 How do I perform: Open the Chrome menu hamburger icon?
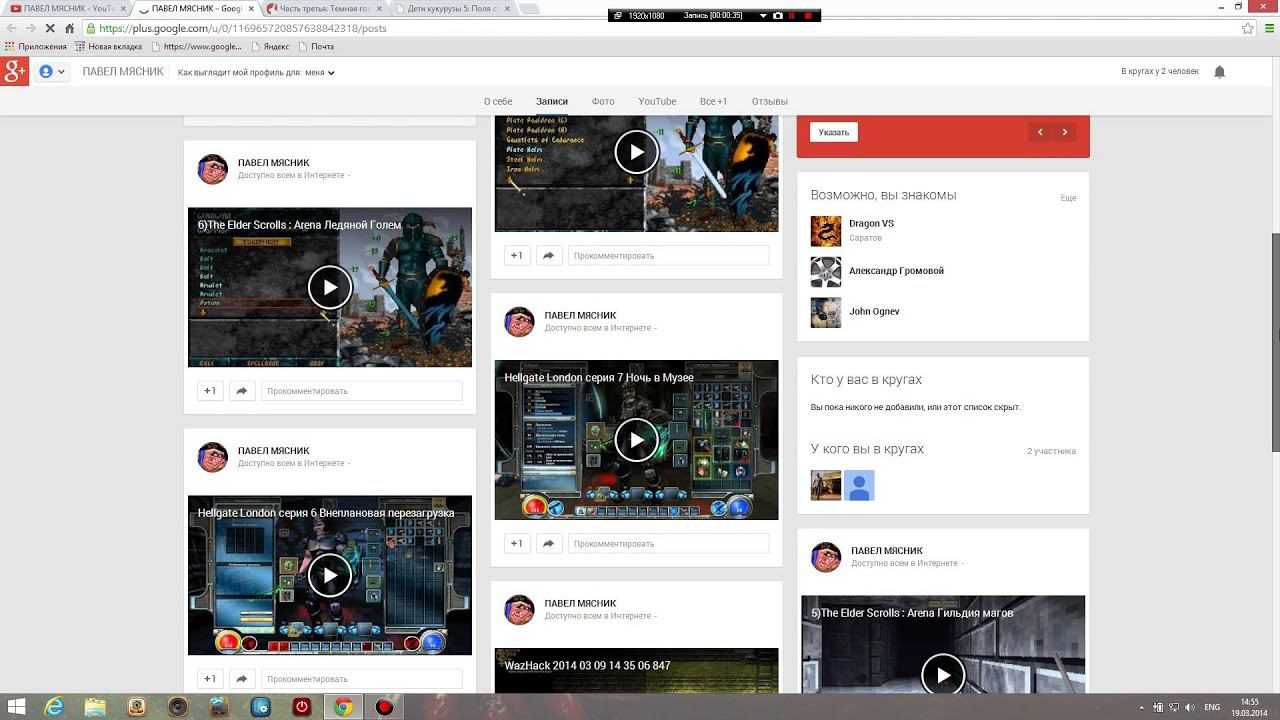(x=1267, y=28)
